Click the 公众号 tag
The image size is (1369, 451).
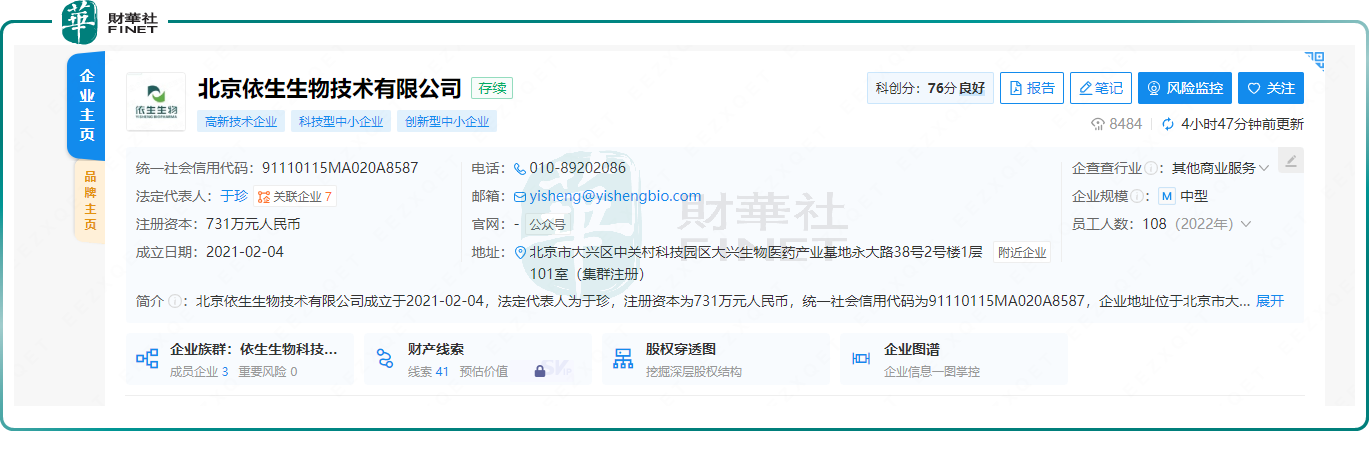click(547, 224)
